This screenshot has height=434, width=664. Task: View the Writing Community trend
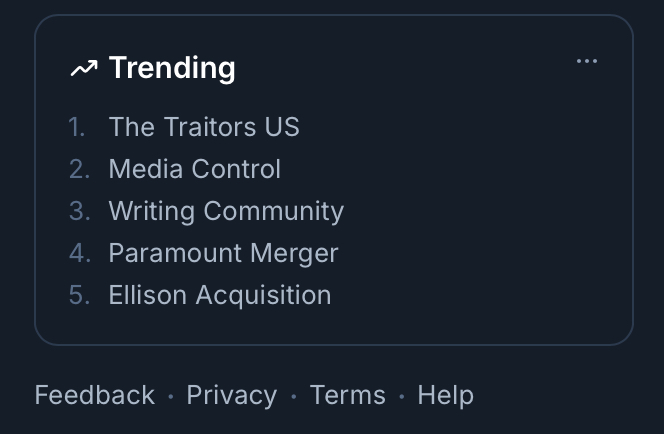(226, 211)
